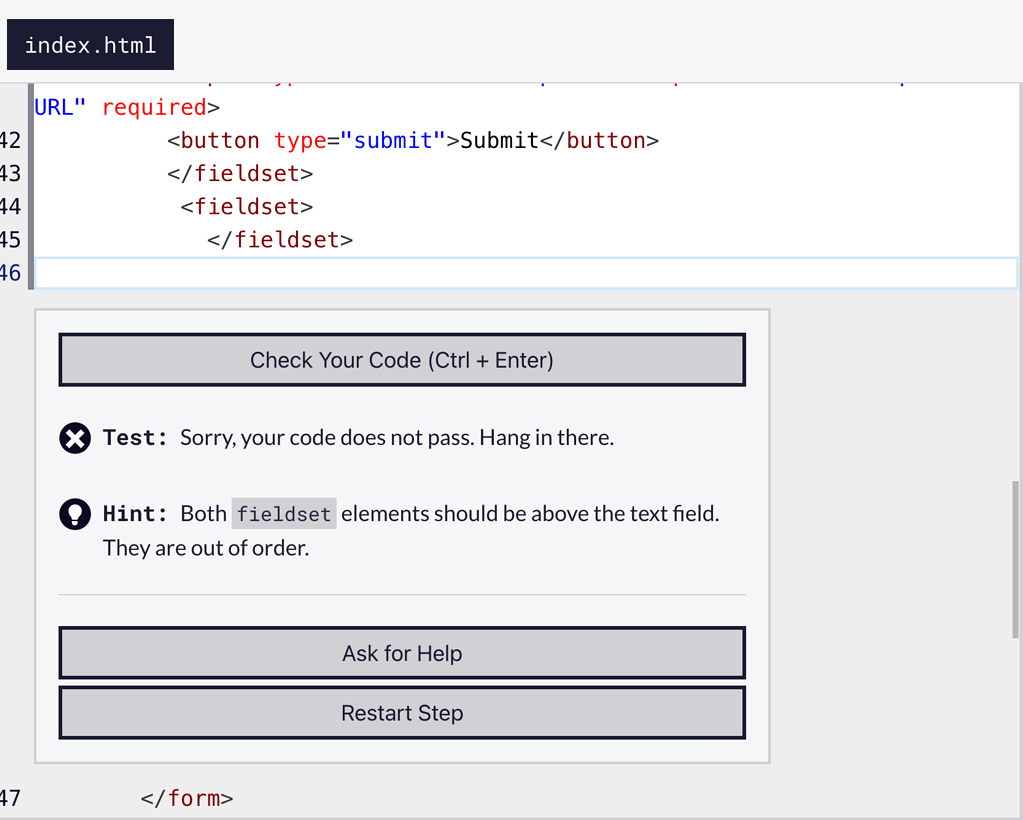Click the closing fieldset tag on line 43
This screenshot has width=1023, height=820.
[x=240, y=174]
